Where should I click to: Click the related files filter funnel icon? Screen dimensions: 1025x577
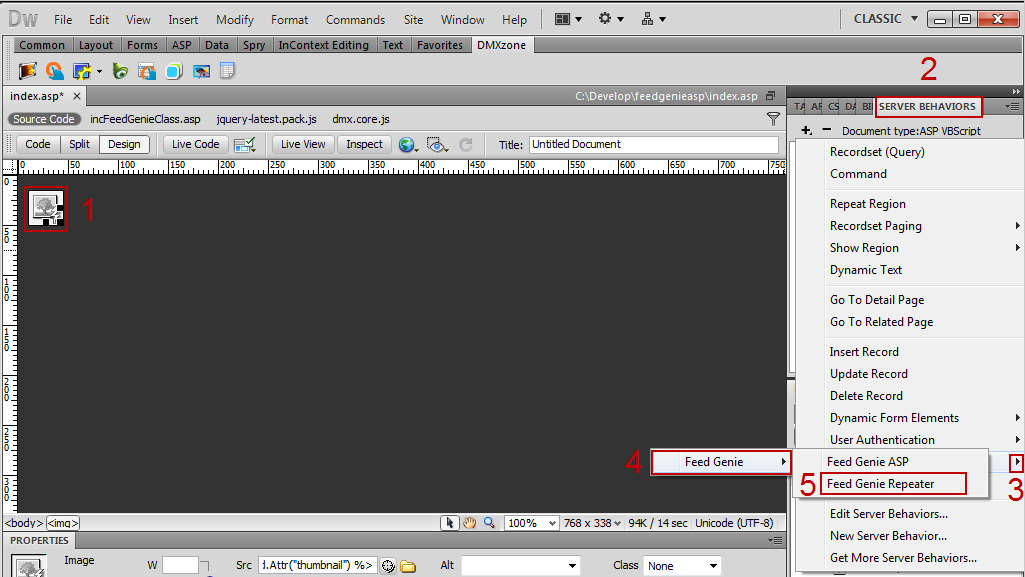click(x=773, y=119)
